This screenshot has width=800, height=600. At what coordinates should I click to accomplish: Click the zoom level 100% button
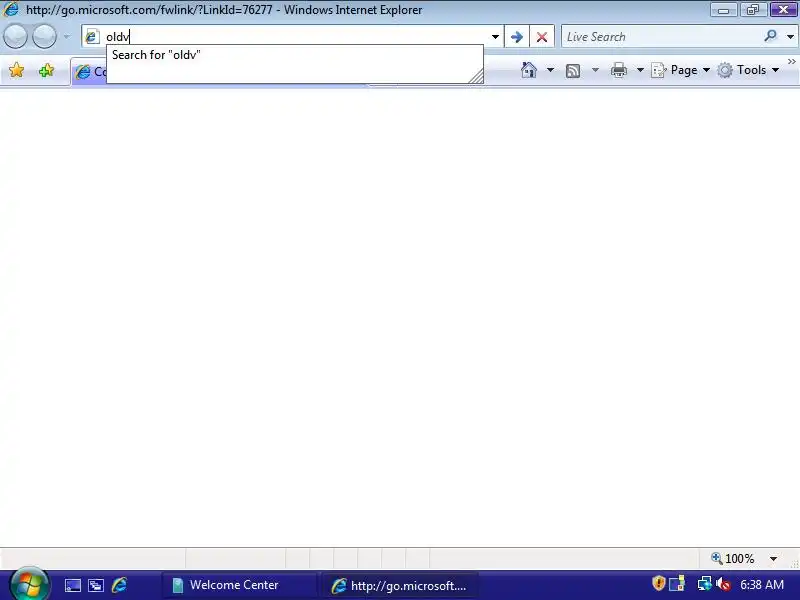tap(733, 558)
